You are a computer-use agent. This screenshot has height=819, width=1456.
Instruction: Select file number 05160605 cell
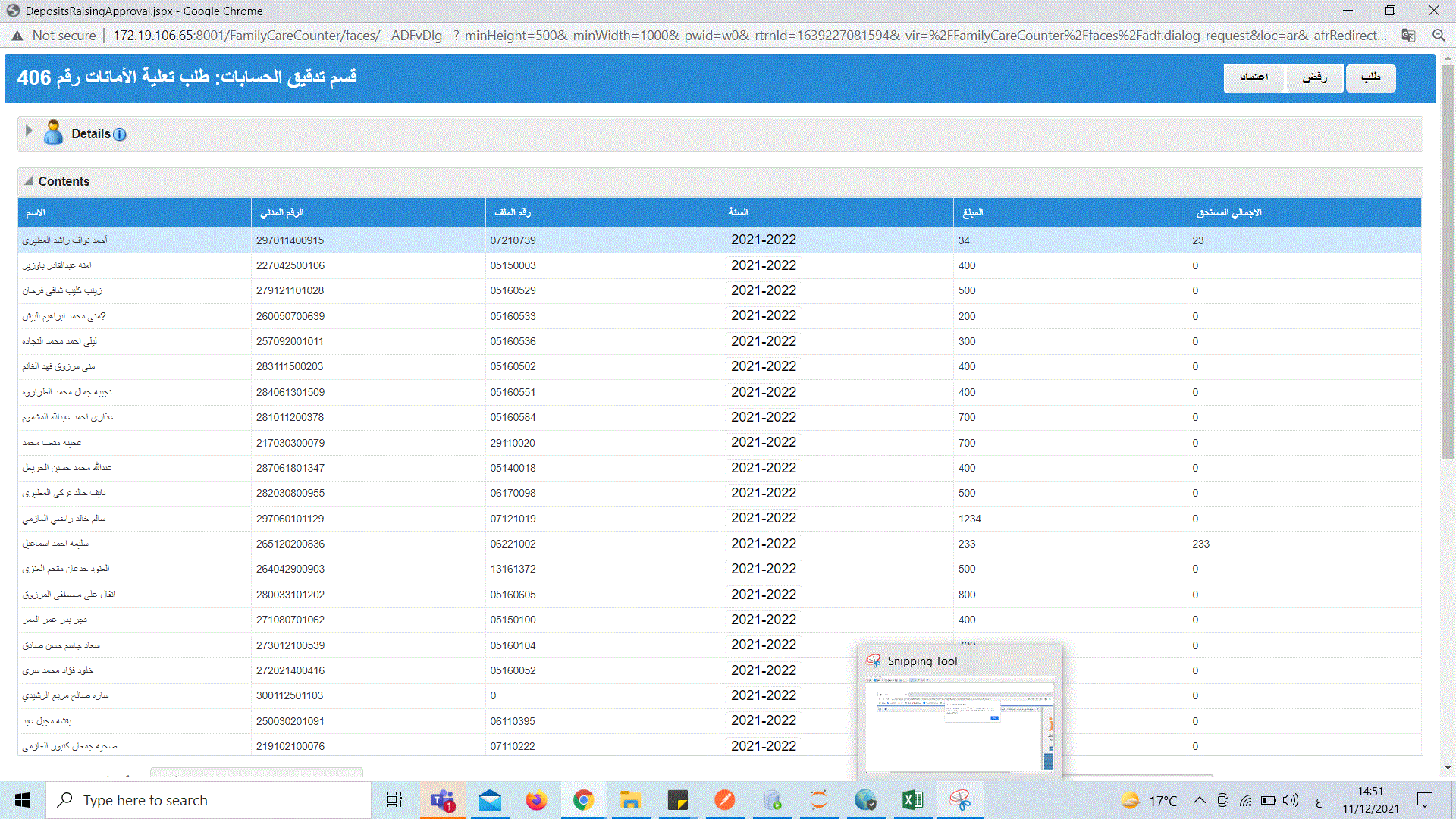[603, 595]
